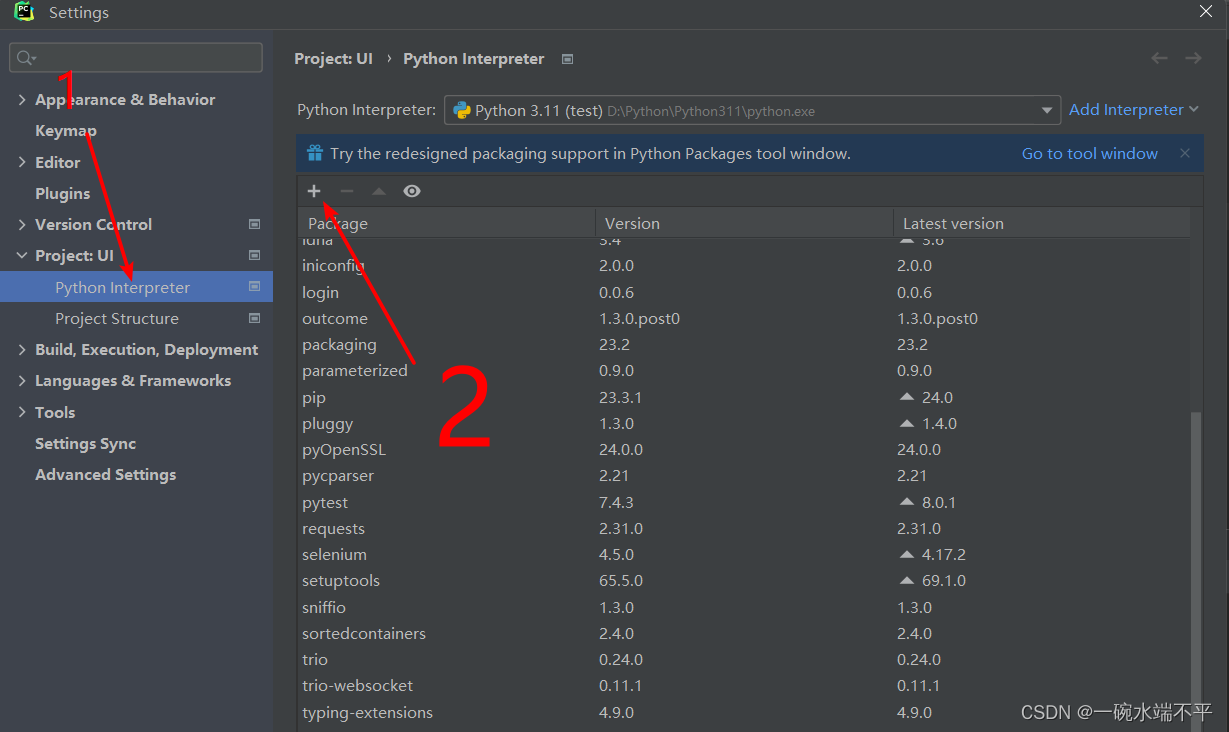This screenshot has height=732, width=1229.
Task: Click the upgrade package arrow icon
Action: [x=379, y=191]
